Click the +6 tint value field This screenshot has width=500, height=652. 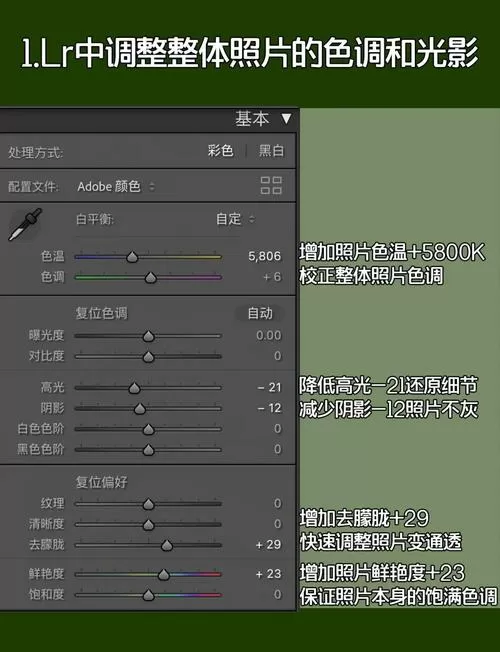pos(272,277)
